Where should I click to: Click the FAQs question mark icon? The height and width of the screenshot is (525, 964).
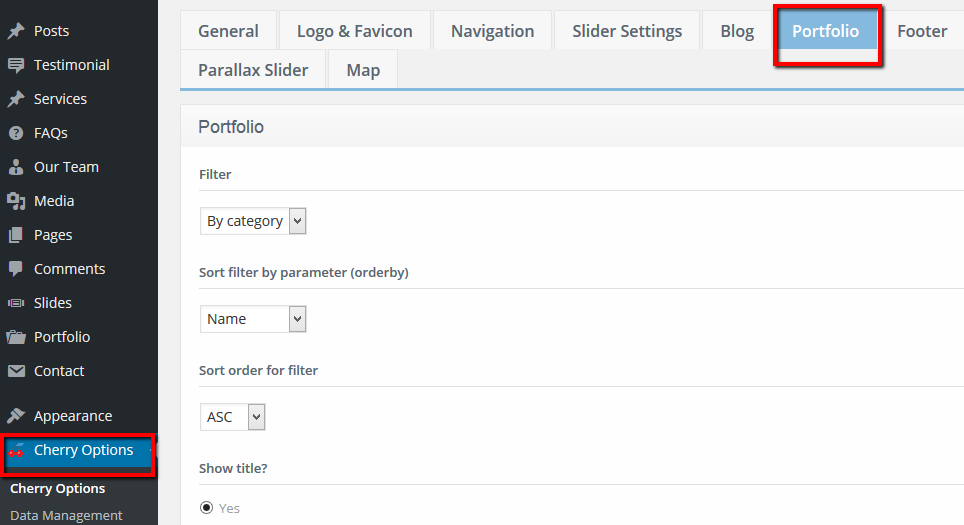click(16, 133)
